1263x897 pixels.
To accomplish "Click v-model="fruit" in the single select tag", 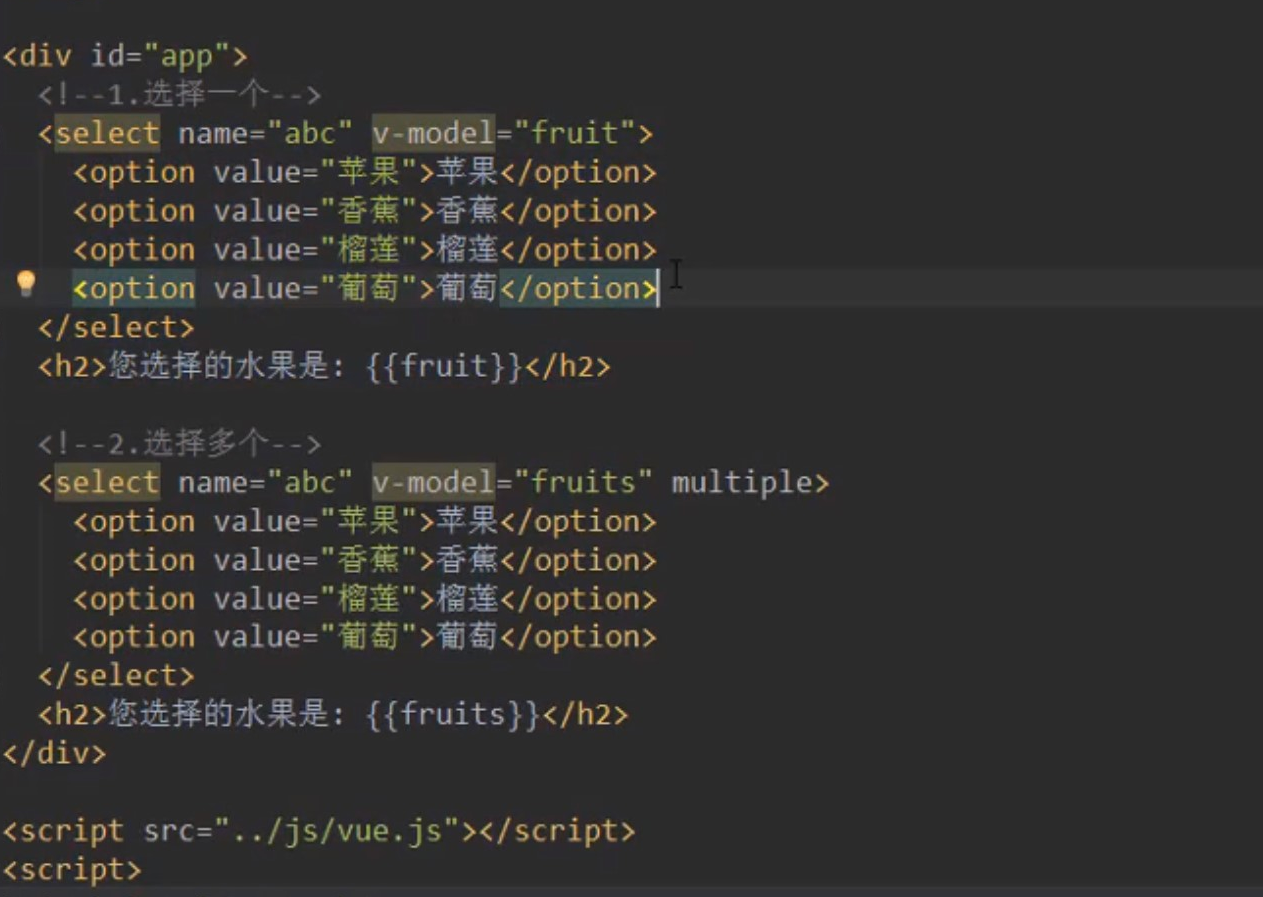I will click(505, 134).
